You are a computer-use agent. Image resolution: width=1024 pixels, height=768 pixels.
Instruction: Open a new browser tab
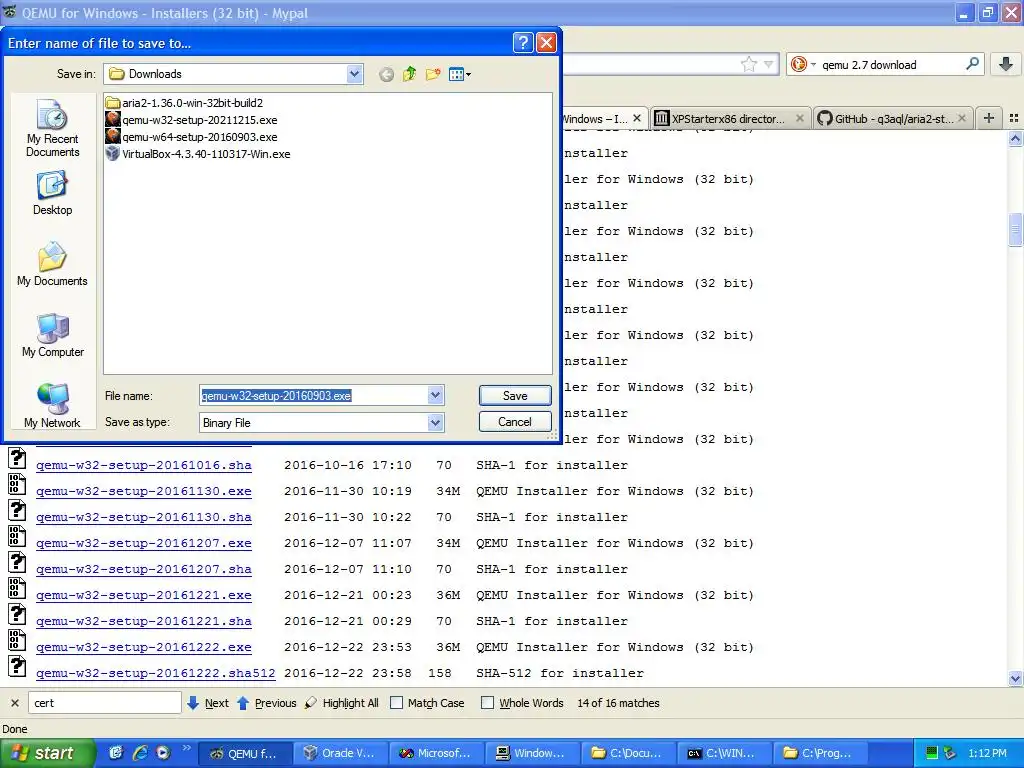pos(989,118)
